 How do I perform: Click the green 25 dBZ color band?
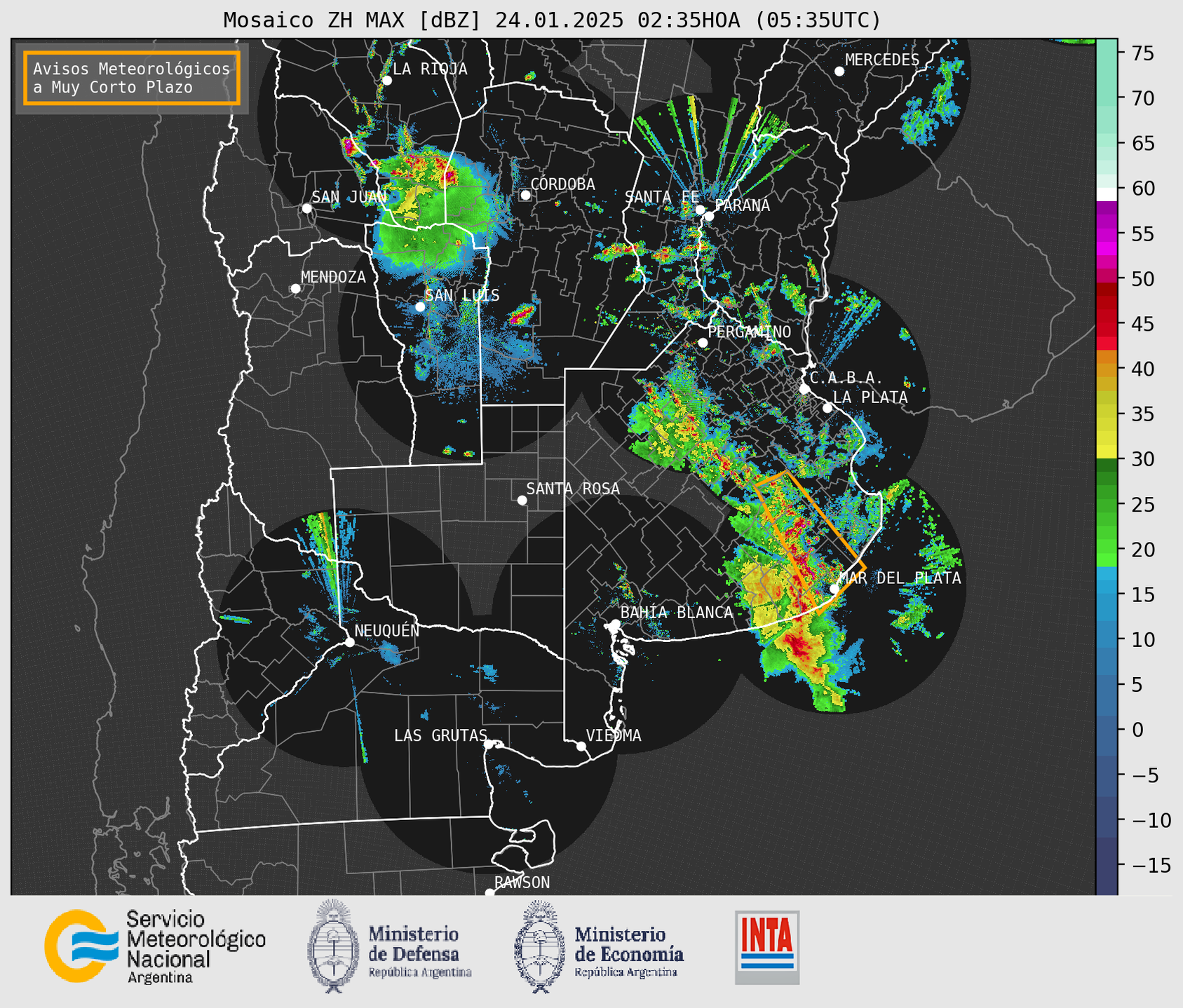(x=1107, y=505)
